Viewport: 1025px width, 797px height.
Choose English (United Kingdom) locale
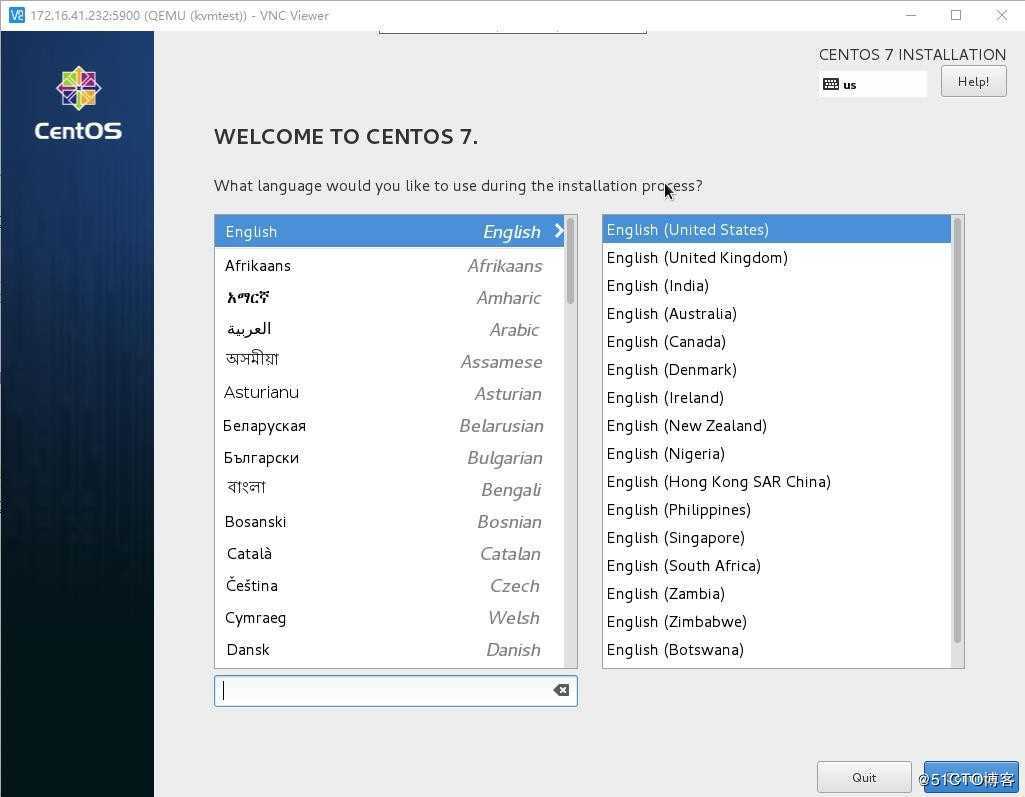tap(777, 258)
